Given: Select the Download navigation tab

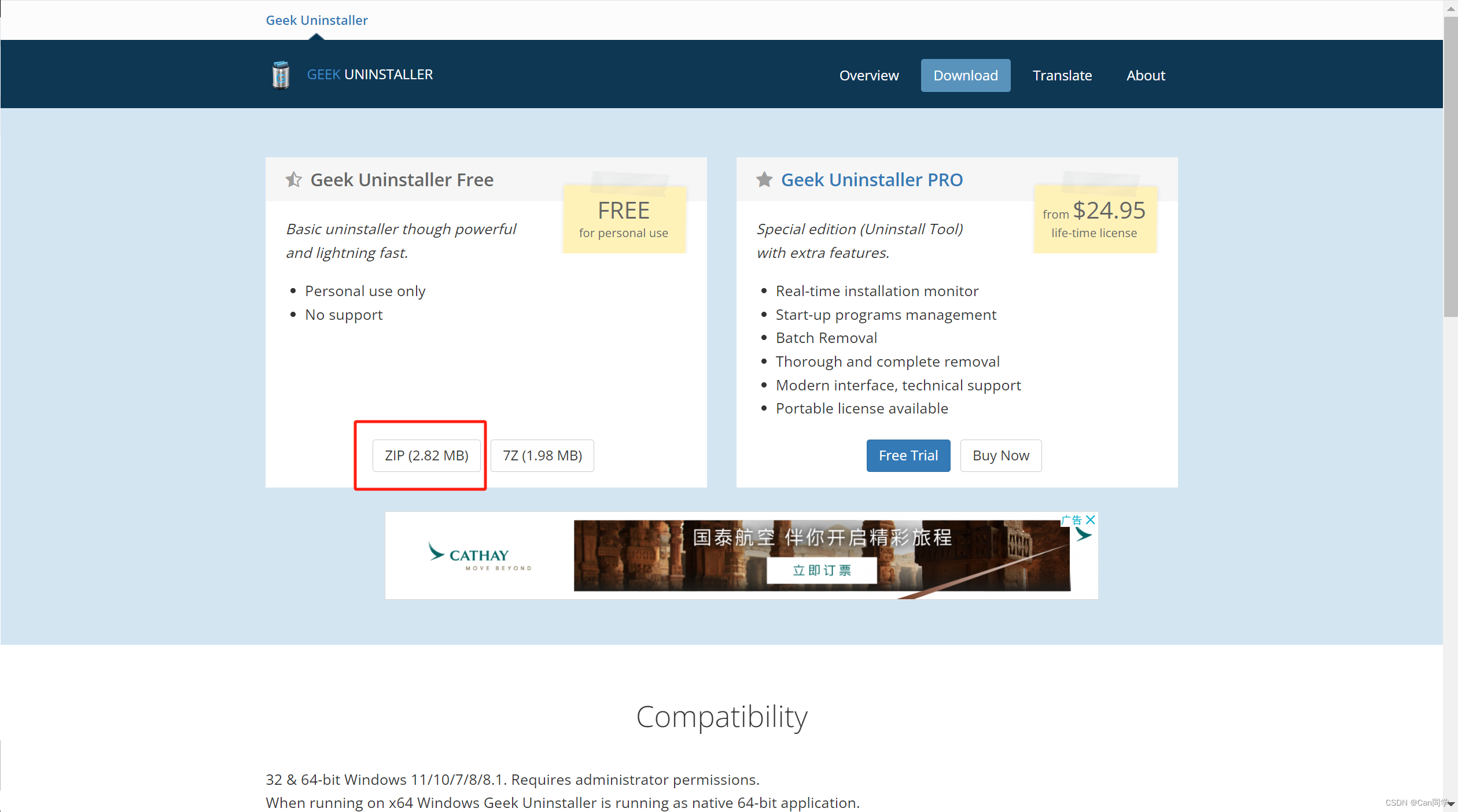Looking at the screenshot, I should coord(965,76).
